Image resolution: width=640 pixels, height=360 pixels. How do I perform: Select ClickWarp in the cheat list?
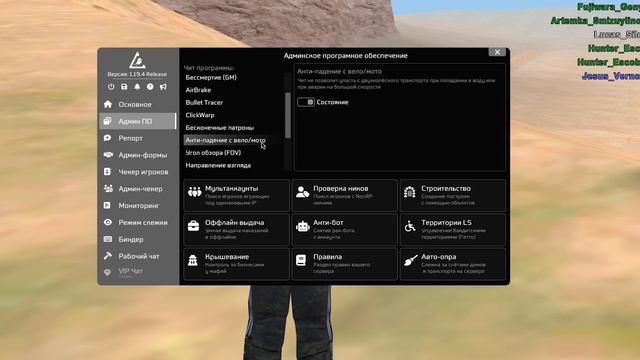tap(200, 115)
